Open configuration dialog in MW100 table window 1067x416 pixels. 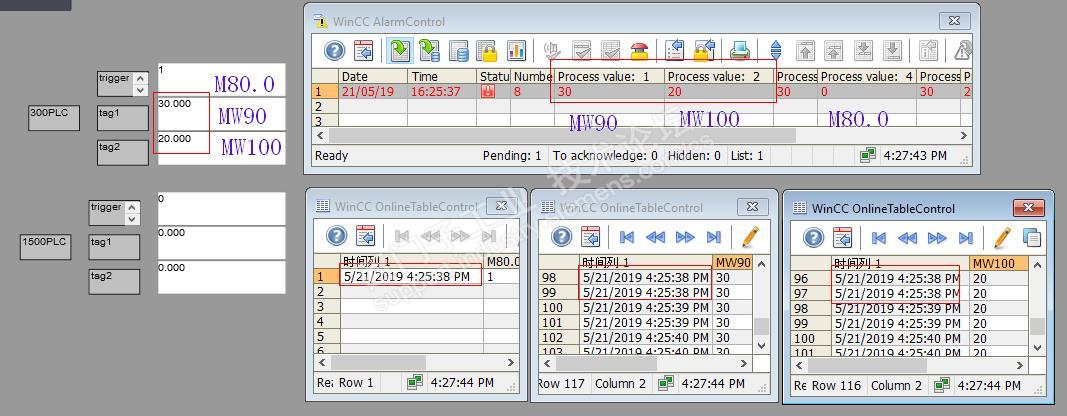coord(843,238)
